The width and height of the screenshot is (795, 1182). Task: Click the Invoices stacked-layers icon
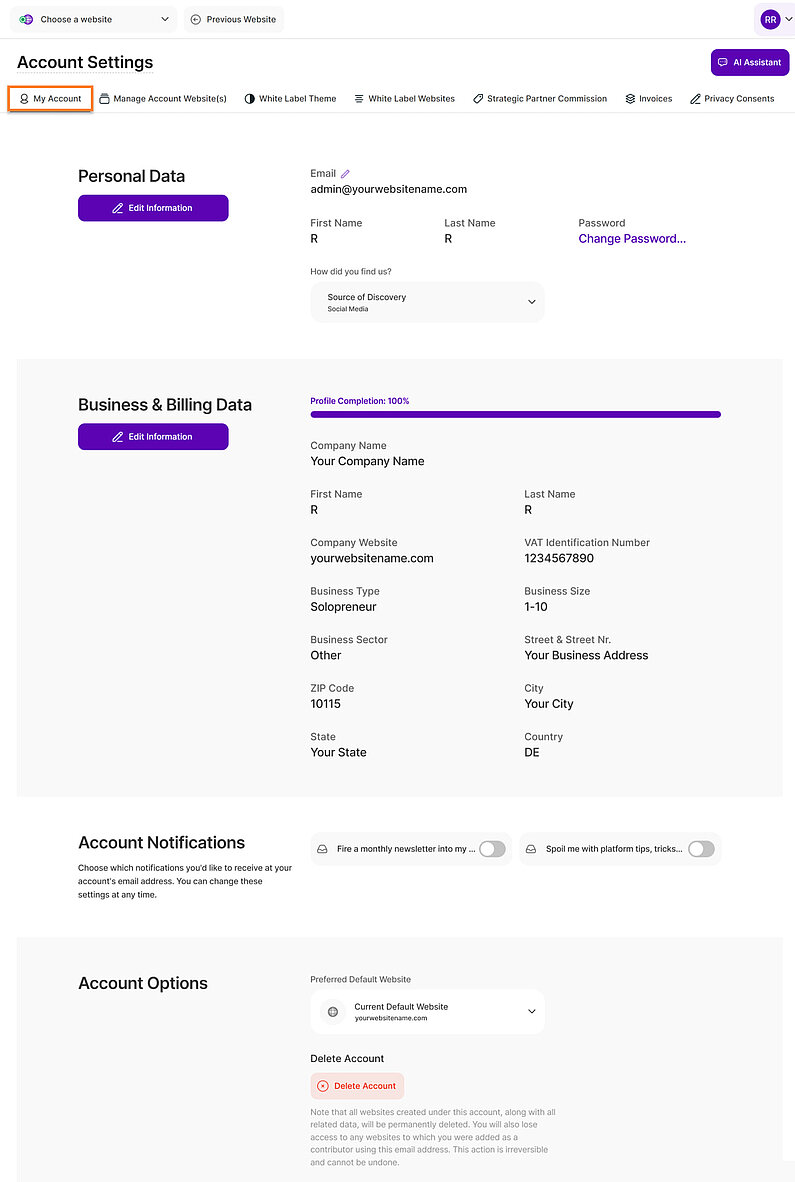[x=630, y=98]
